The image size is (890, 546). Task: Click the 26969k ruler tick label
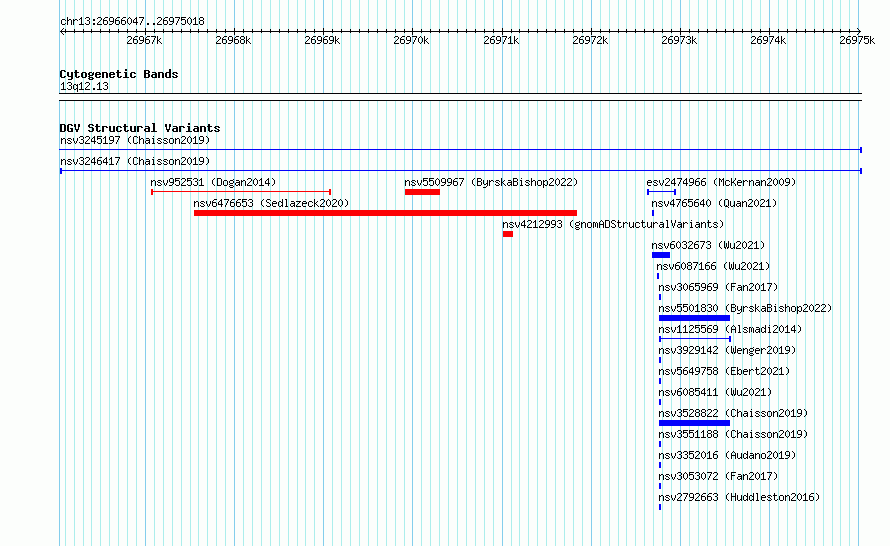pyautogui.click(x=322, y=40)
